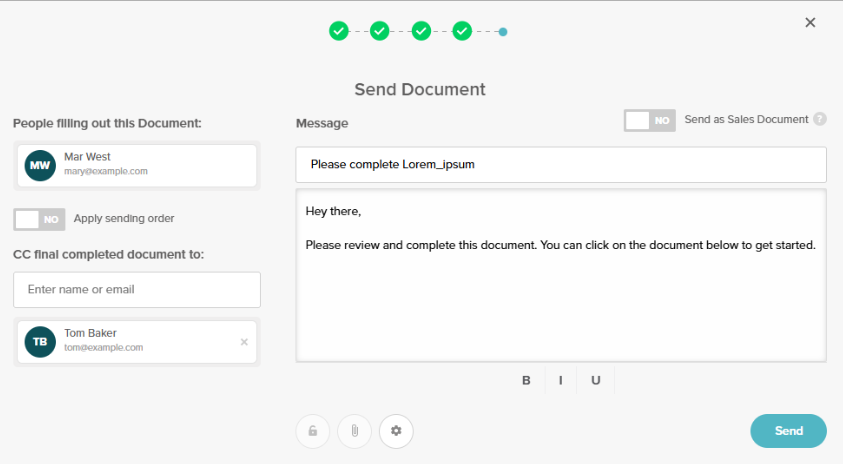Close the Send Document dialog
The image size is (844, 464).
coord(810,23)
